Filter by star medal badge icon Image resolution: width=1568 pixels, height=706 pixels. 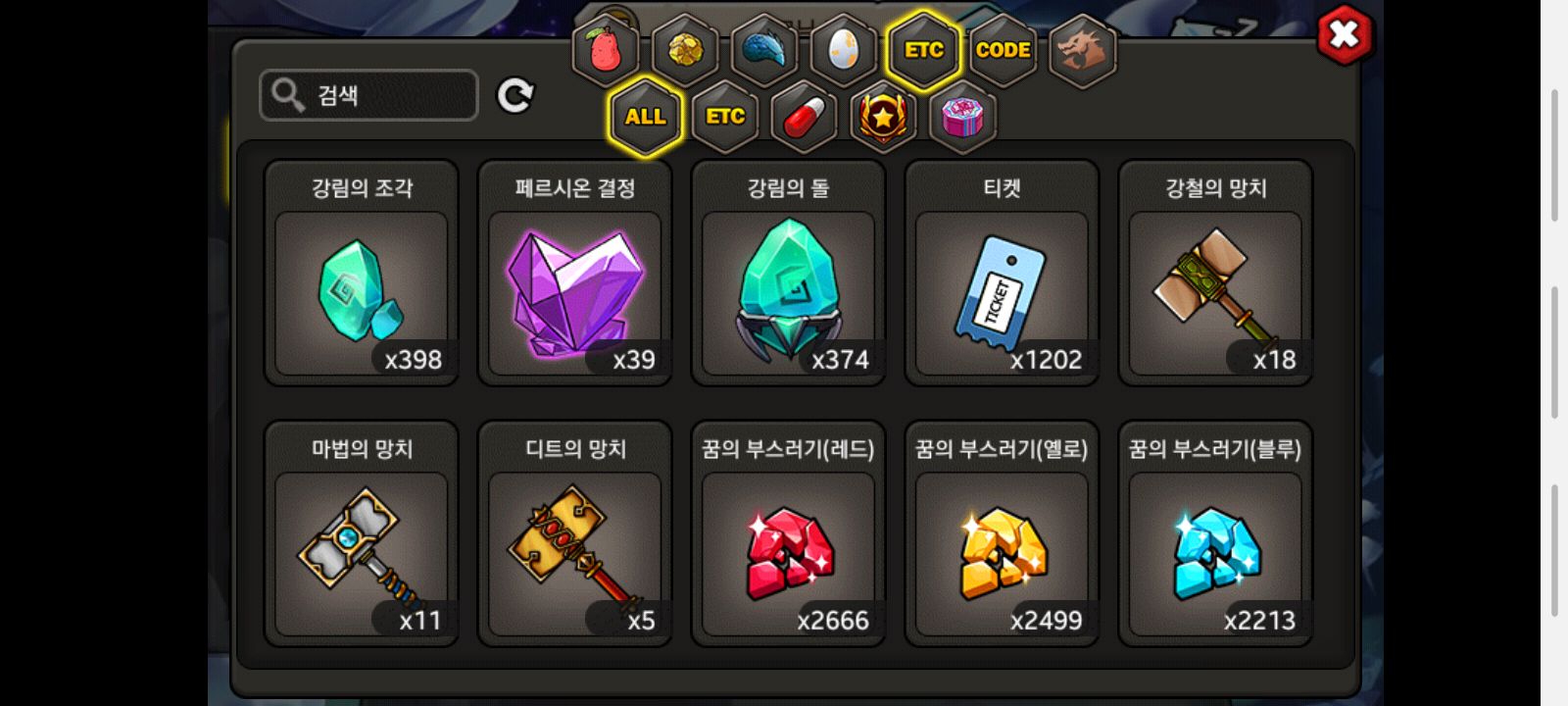point(883,117)
